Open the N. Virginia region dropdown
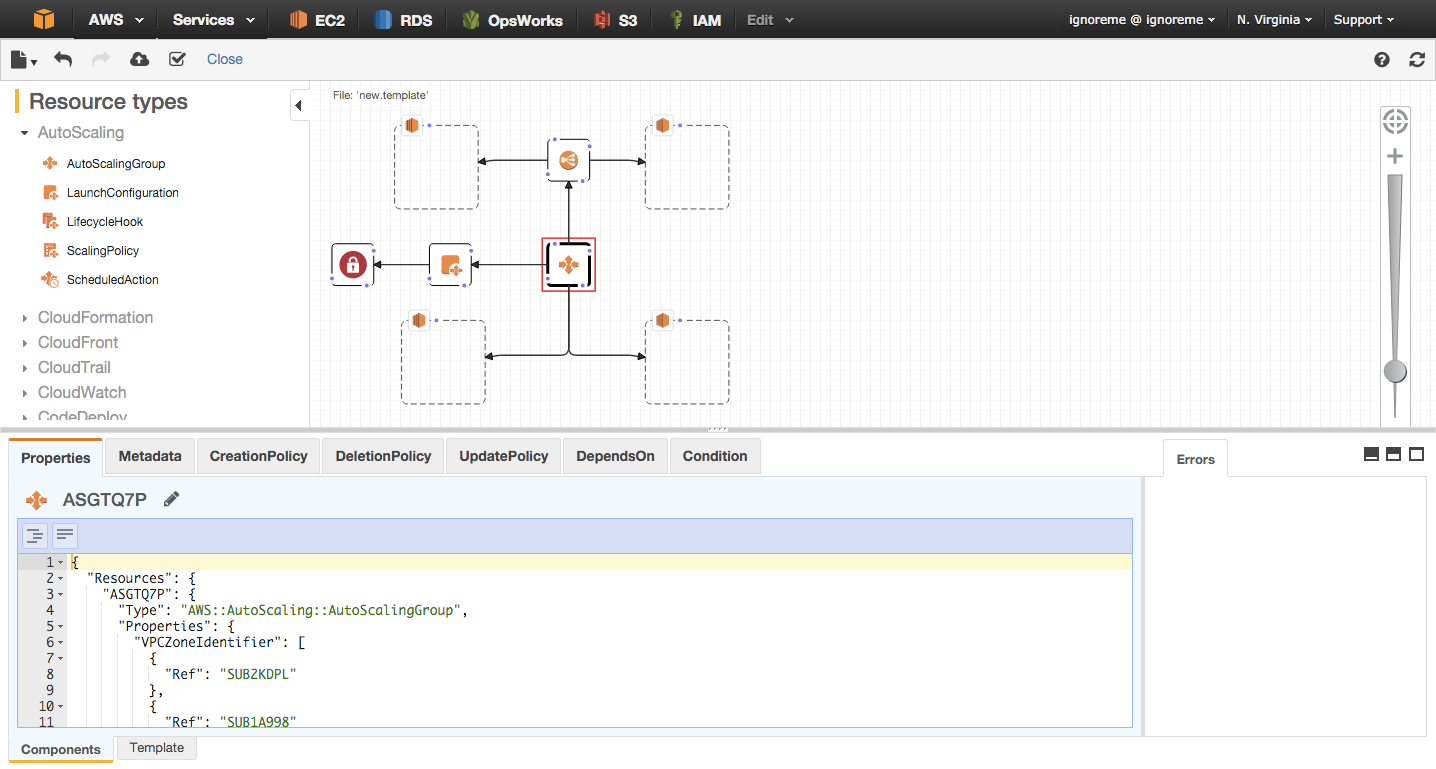Screen dimensions: 1436x769 click(1274, 19)
